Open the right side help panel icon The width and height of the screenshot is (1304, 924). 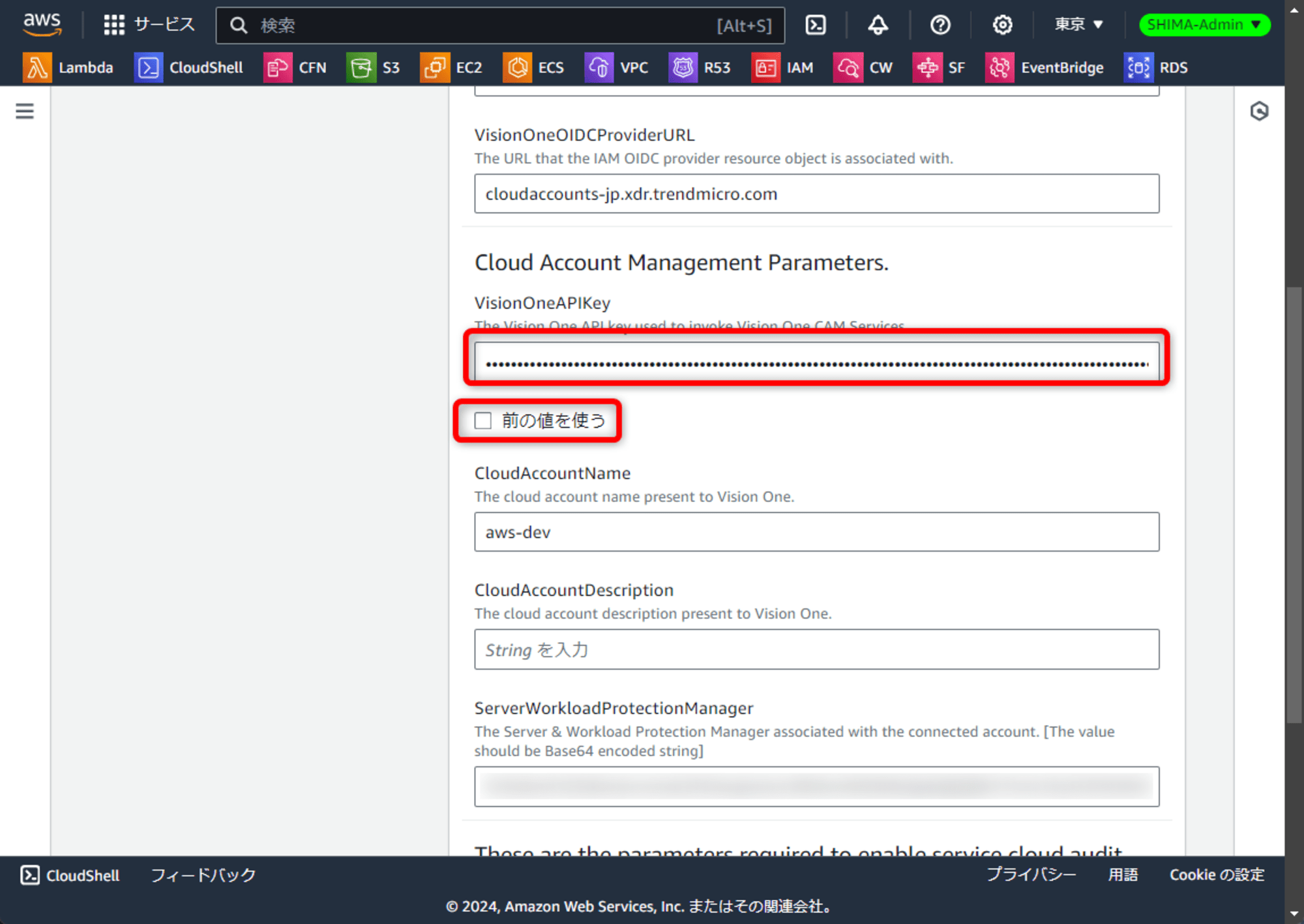[x=1259, y=111]
